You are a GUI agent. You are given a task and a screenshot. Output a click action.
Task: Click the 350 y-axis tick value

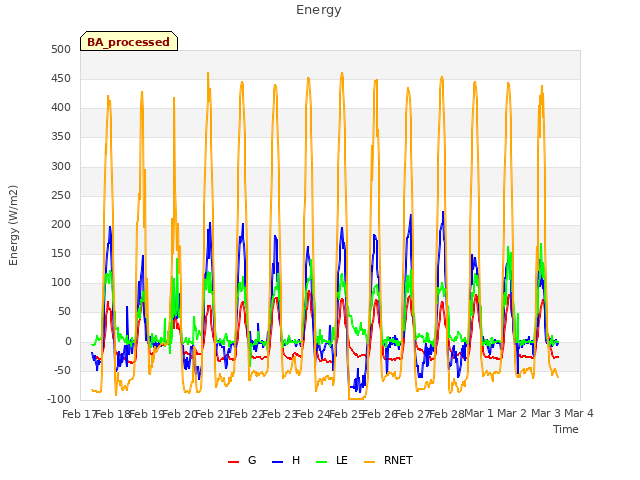[x=61, y=137]
